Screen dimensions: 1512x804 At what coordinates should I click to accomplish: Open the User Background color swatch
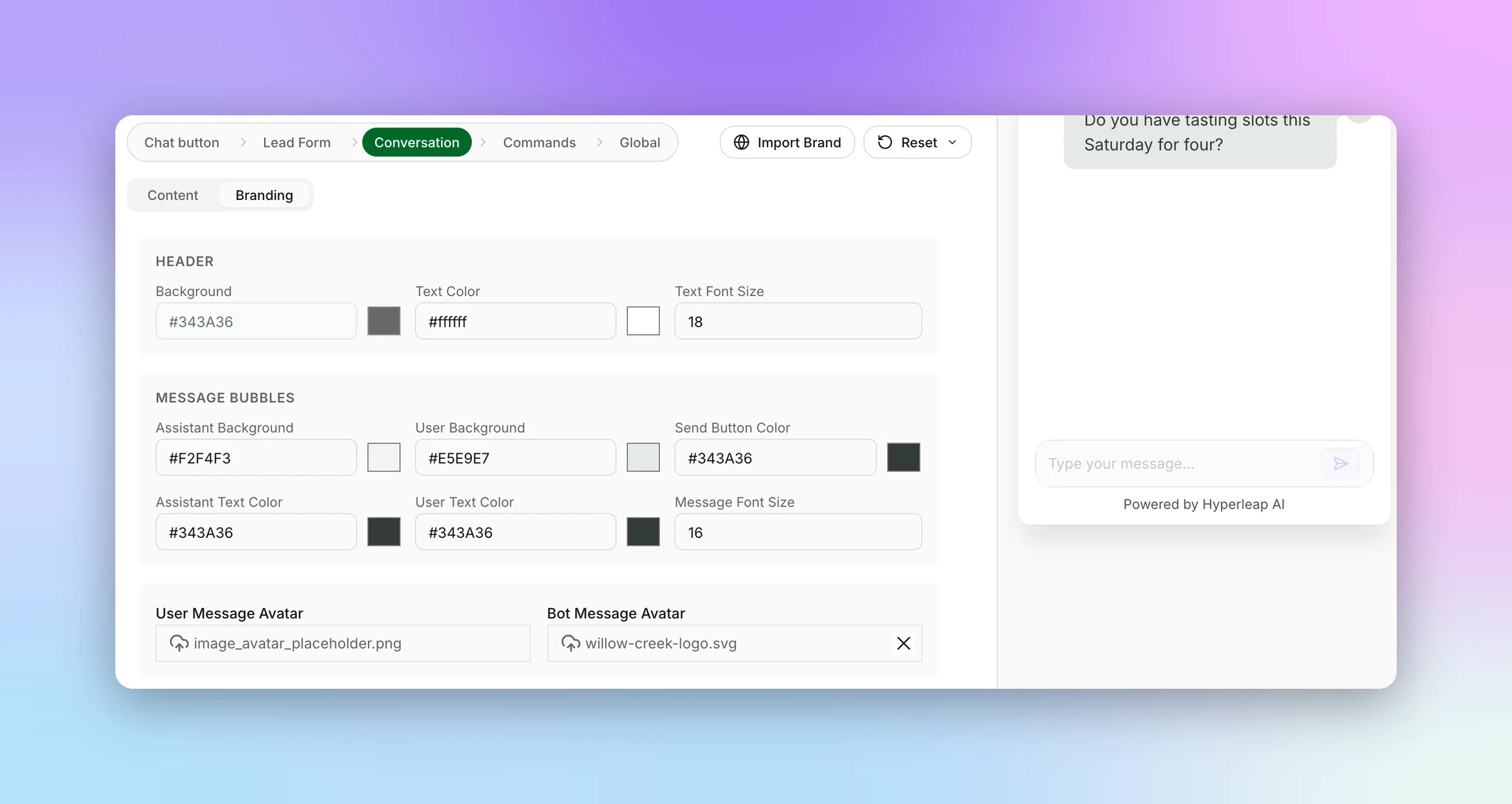(x=643, y=457)
